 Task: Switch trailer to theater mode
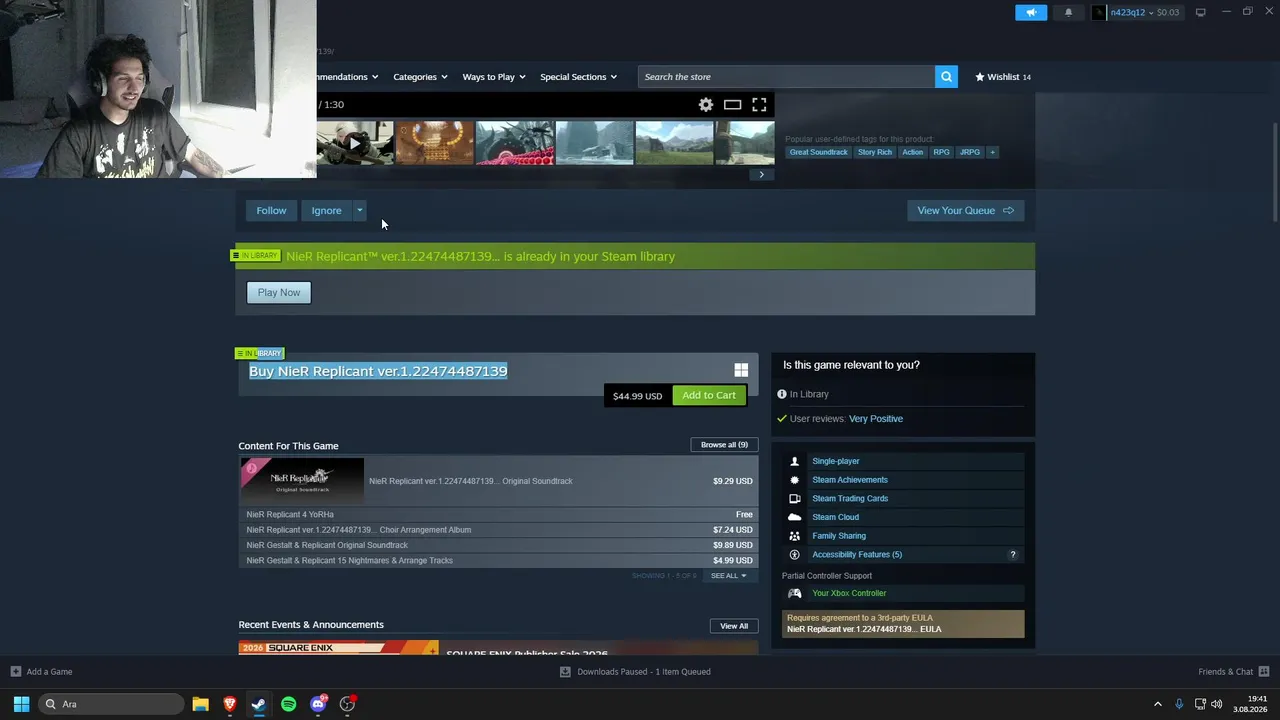tap(732, 104)
